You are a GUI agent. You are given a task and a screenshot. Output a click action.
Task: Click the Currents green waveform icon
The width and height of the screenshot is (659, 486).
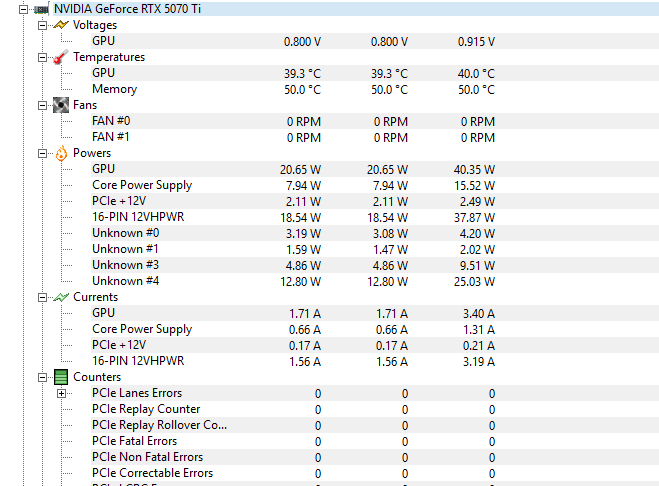[61, 297]
